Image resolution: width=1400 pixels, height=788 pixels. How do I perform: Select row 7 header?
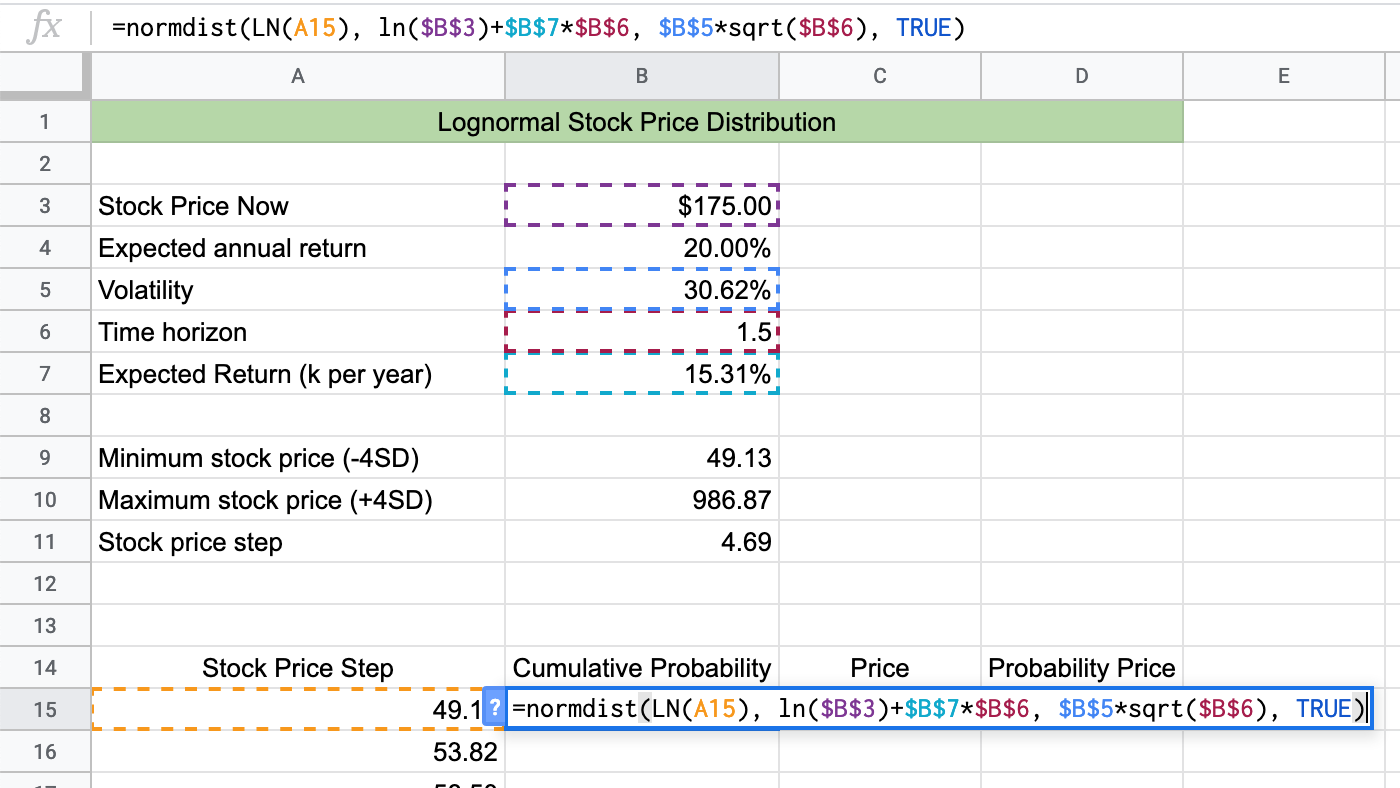tap(45, 374)
